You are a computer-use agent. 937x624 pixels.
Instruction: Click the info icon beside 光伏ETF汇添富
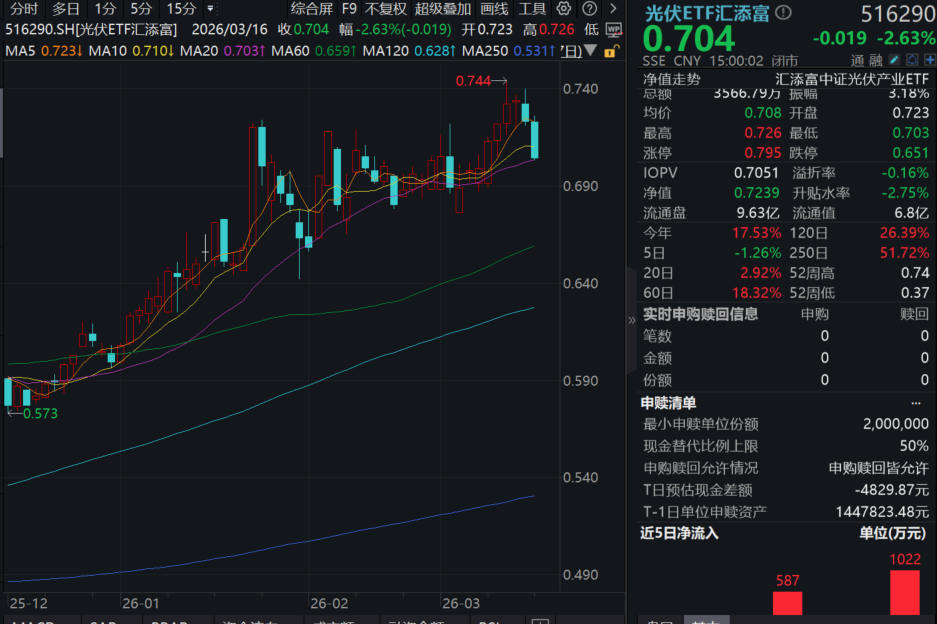tap(782, 13)
